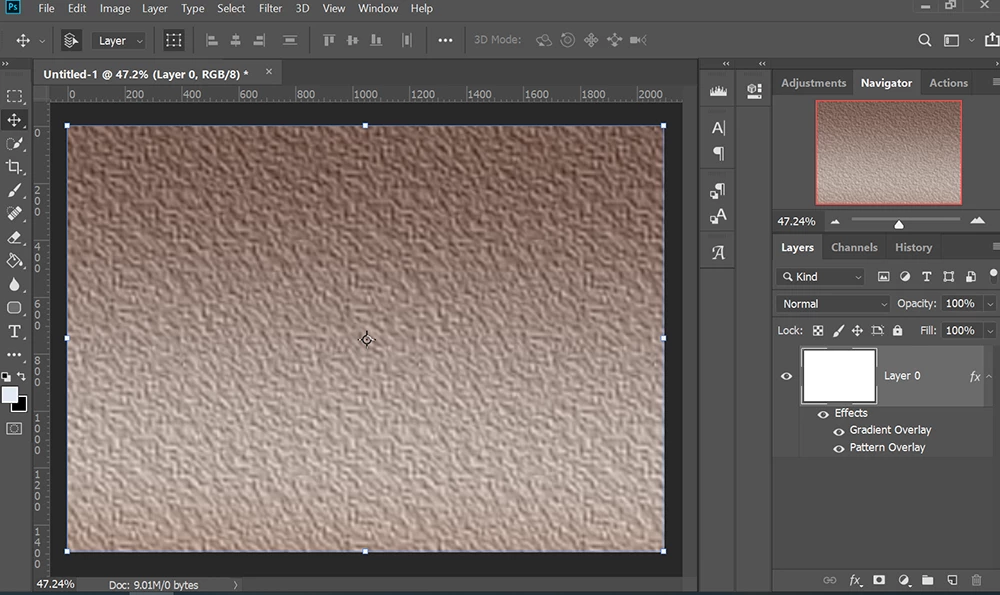The width and height of the screenshot is (1000, 595).
Task: Activate the Horizontal Type tool
Action: click(14, 331)
